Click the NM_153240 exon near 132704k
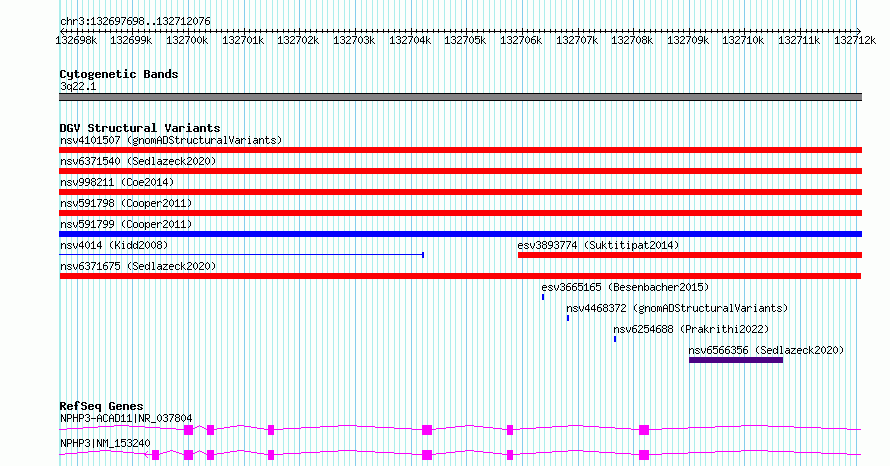 pyautogui.click(x=427, y=455)
